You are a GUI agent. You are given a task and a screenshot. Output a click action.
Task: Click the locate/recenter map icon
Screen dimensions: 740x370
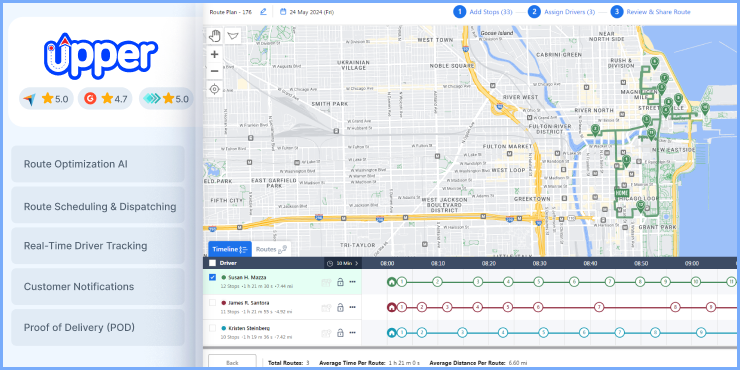(215, 89)
